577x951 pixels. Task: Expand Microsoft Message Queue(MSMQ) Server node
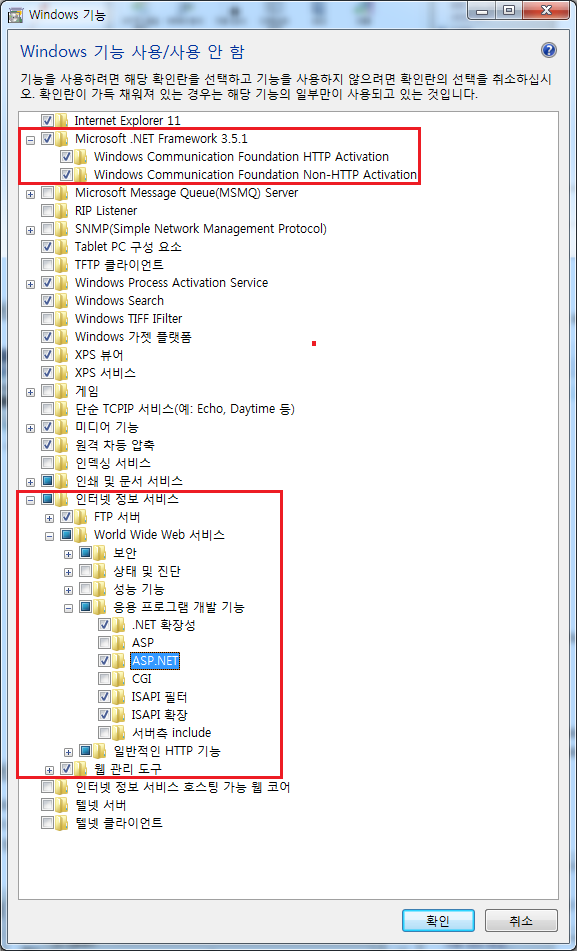point(30,193)
